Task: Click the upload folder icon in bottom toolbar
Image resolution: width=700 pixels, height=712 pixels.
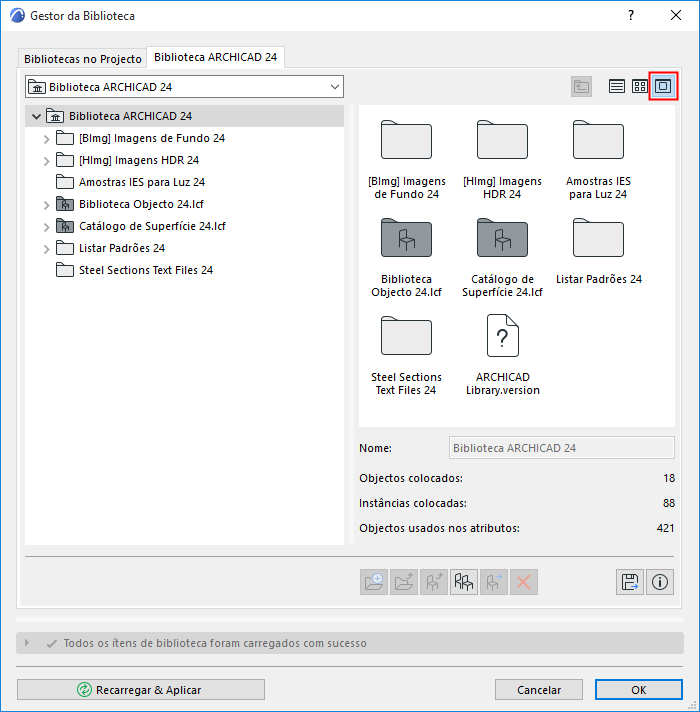Action: [404, 582]
